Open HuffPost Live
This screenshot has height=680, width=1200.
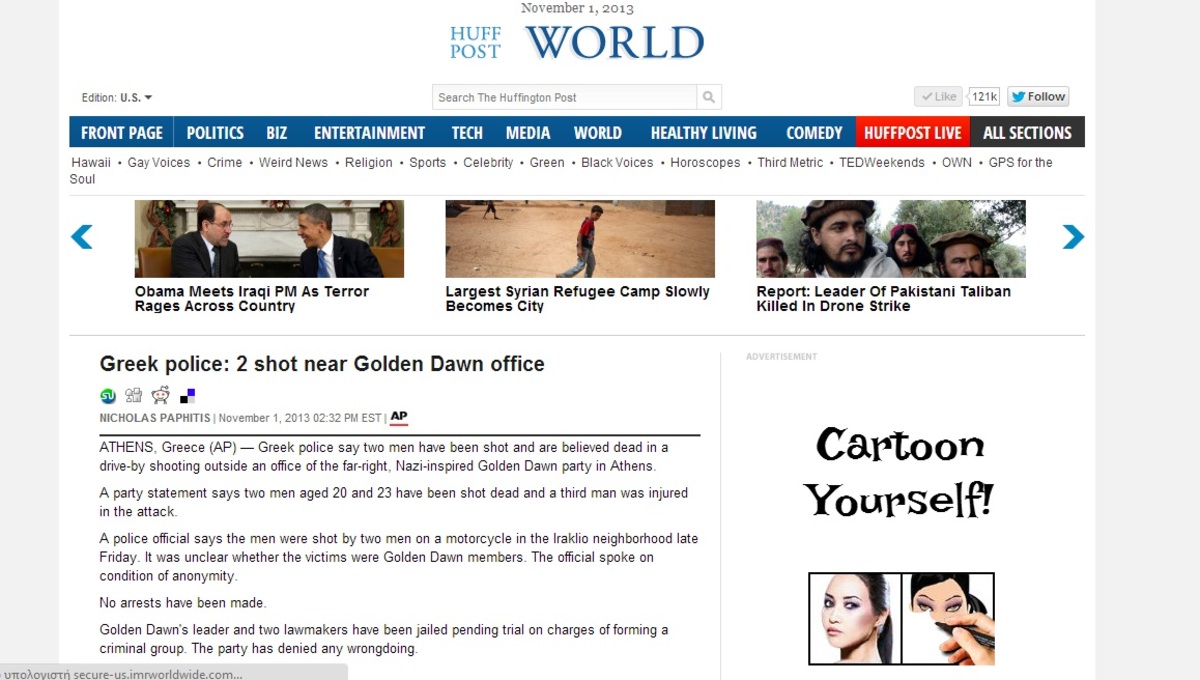(913, 132)
